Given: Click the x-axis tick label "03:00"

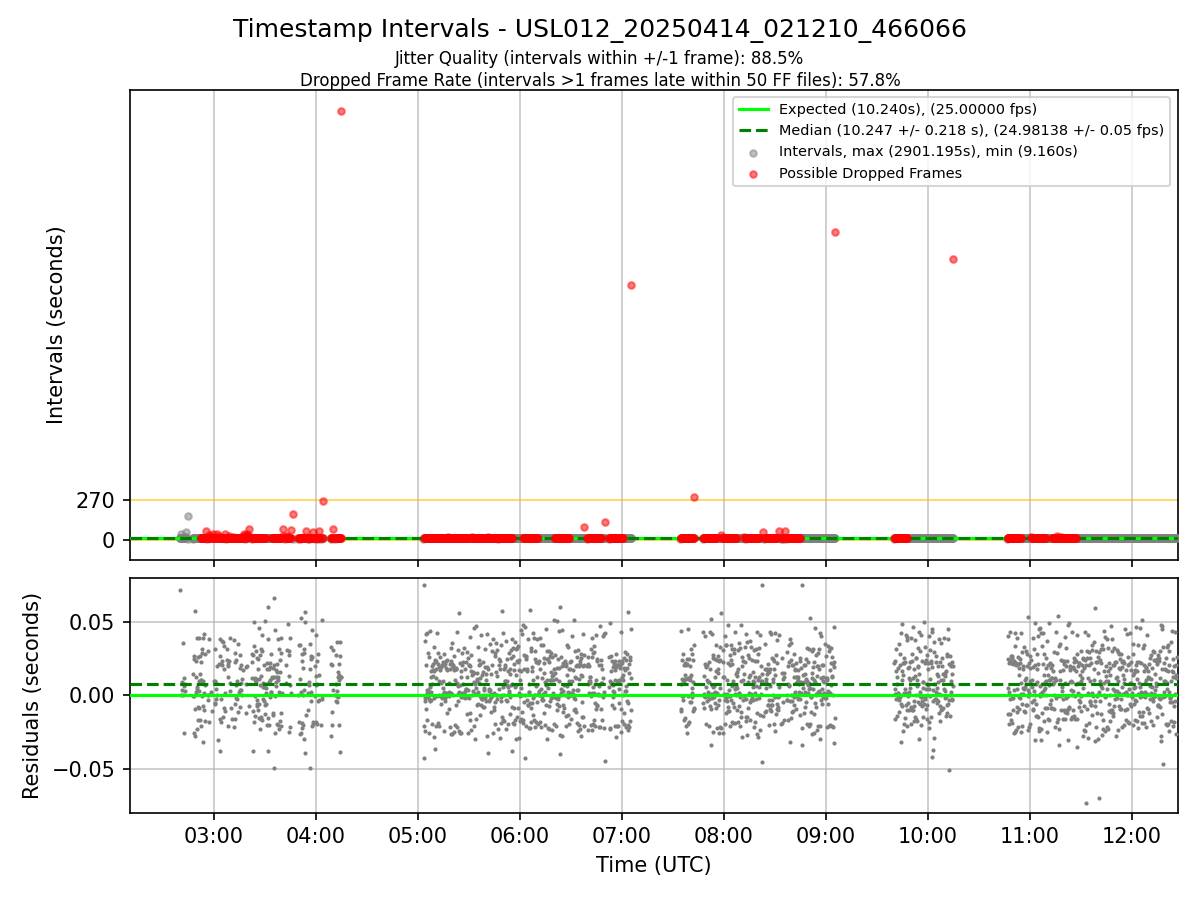Looking at the screenshot, I should coord(214,835).
